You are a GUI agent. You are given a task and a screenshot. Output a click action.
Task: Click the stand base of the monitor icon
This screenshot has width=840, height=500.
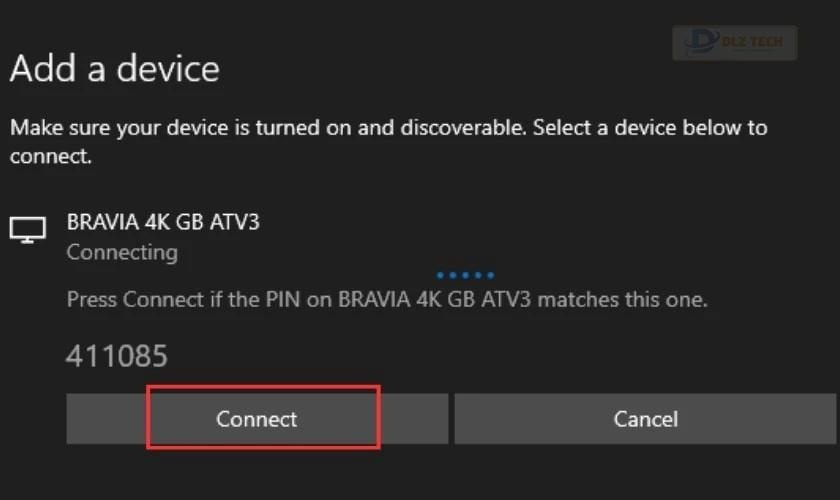[28, 242]
